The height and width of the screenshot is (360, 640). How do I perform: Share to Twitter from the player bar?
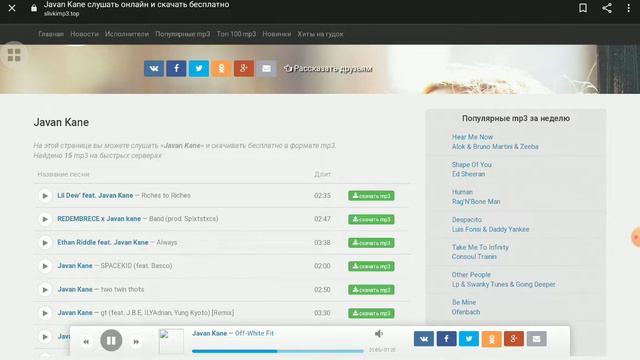pos(469,339)
